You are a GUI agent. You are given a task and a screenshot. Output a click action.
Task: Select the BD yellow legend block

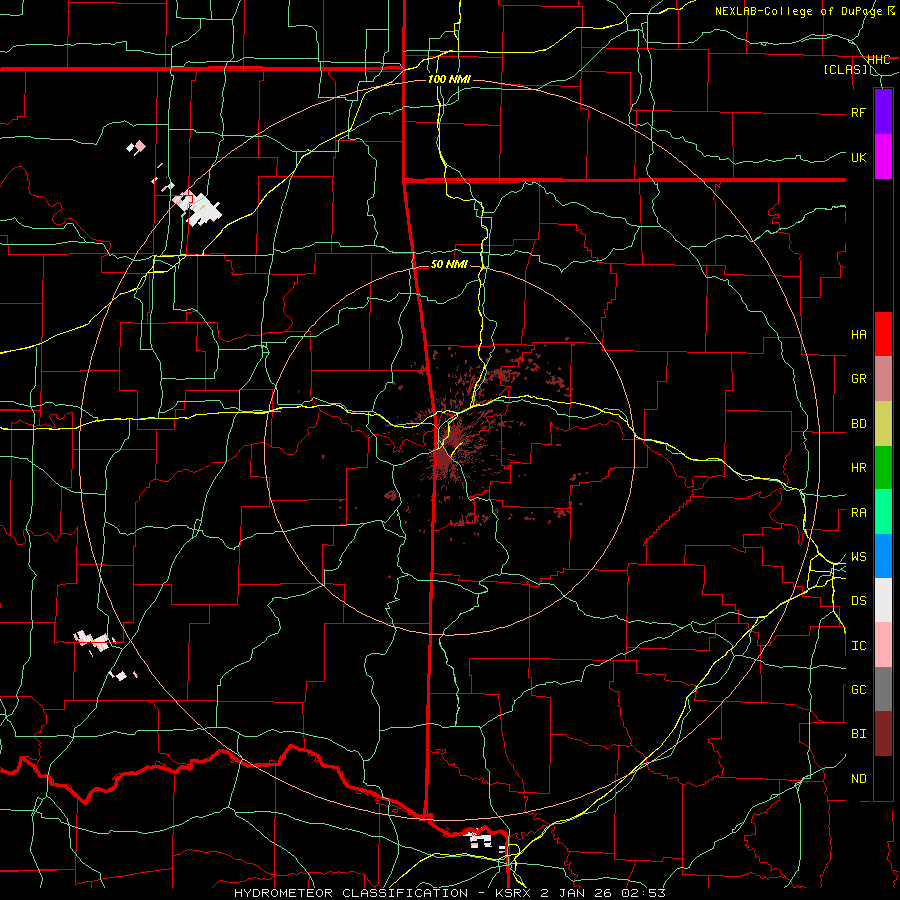coord(883,424)
